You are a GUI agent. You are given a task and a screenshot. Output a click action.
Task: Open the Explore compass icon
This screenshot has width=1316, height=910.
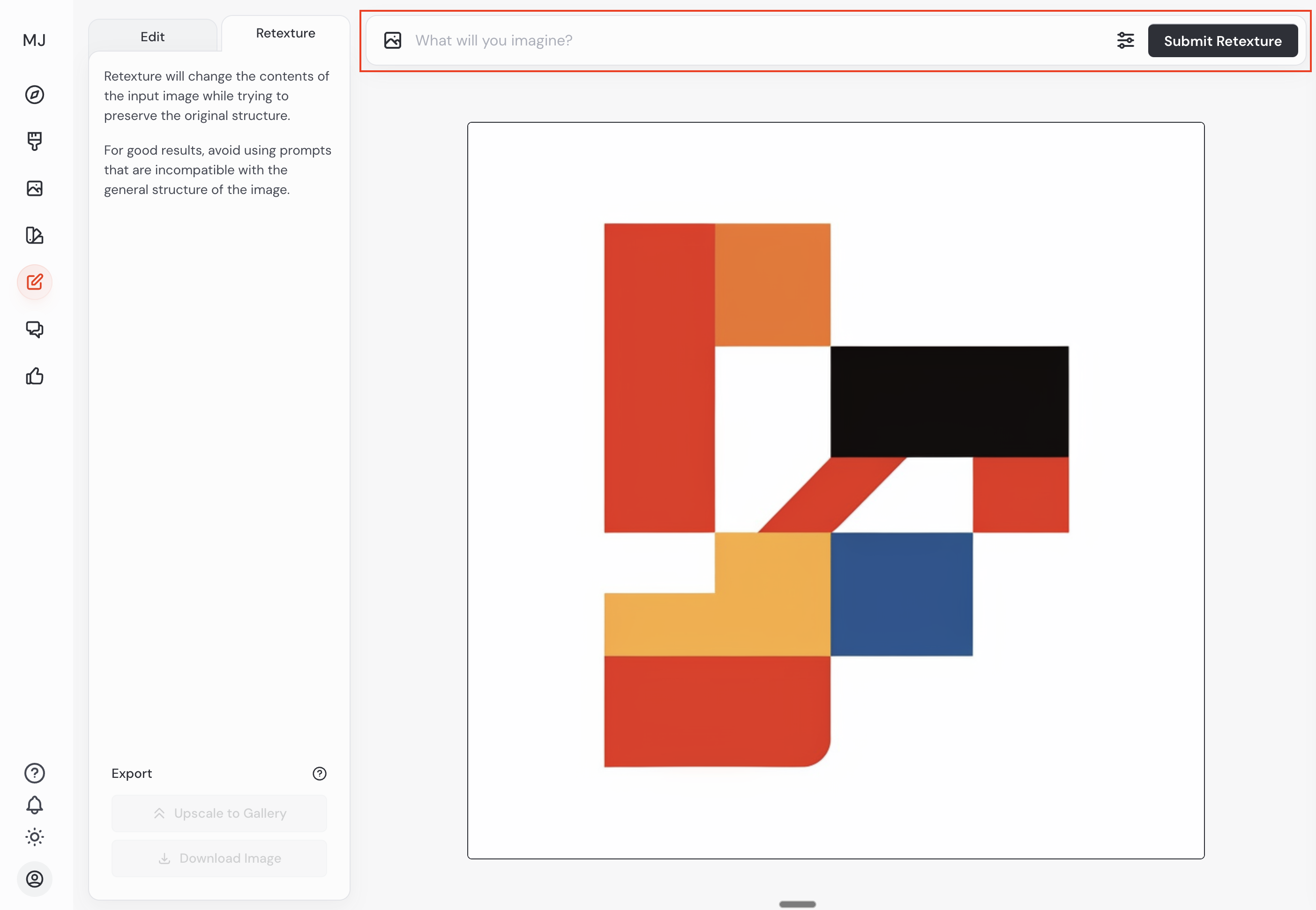(x=35, y=95)
